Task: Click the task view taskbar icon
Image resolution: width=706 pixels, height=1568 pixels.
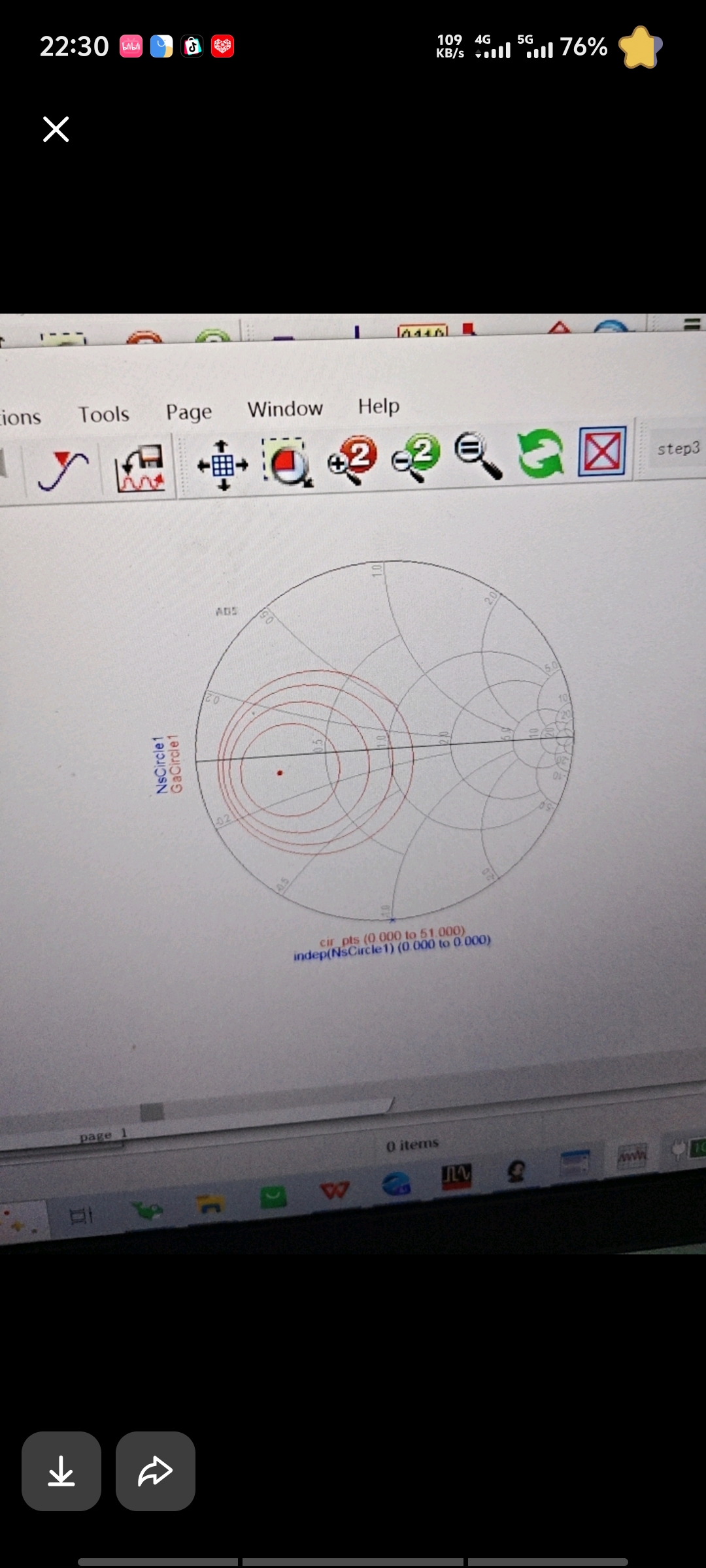Action: (81, 1217)
